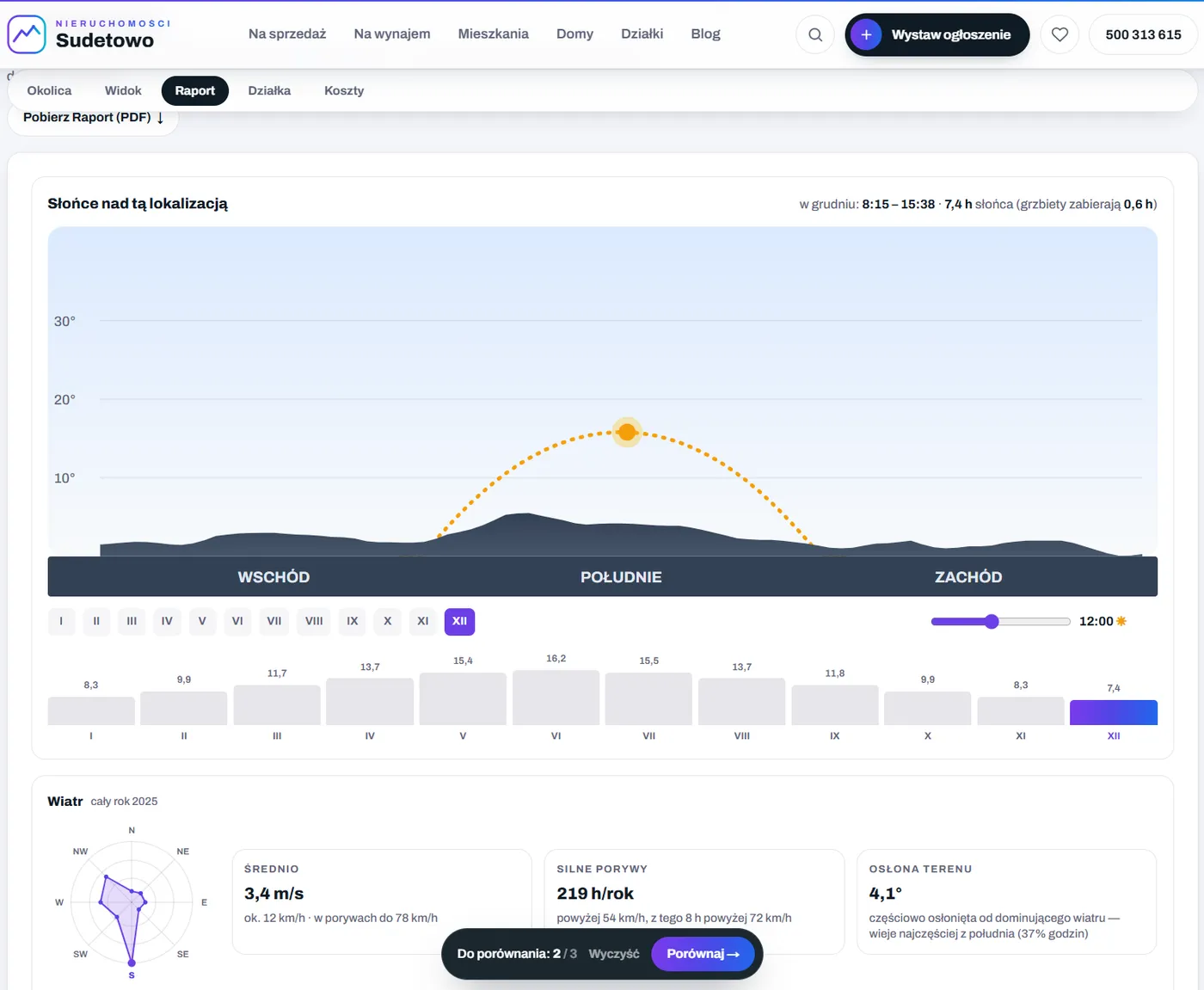Open the Działka tab
This screenshot has width=1204, height=990.
click(269, 90)
